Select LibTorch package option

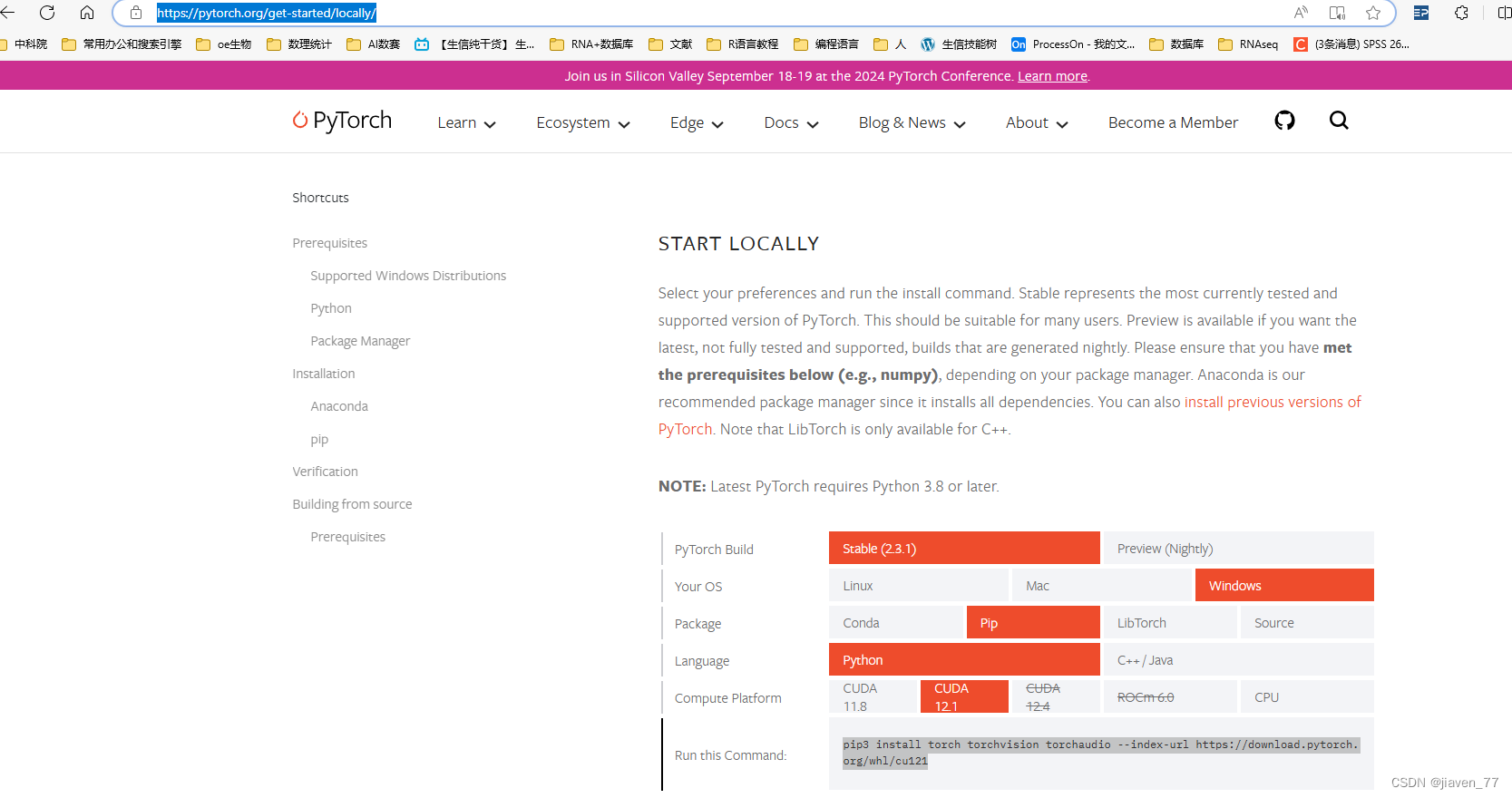pyautogui.click(x=1170, y=622)
